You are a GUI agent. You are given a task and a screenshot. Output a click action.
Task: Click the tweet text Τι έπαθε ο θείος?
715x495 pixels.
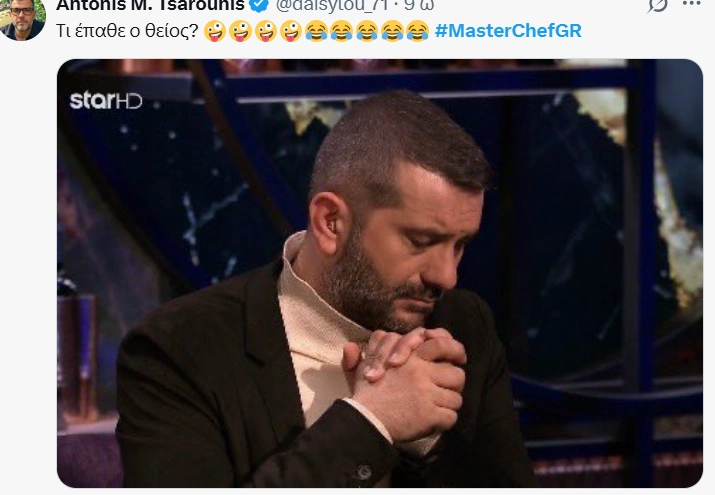pos(127,31)
